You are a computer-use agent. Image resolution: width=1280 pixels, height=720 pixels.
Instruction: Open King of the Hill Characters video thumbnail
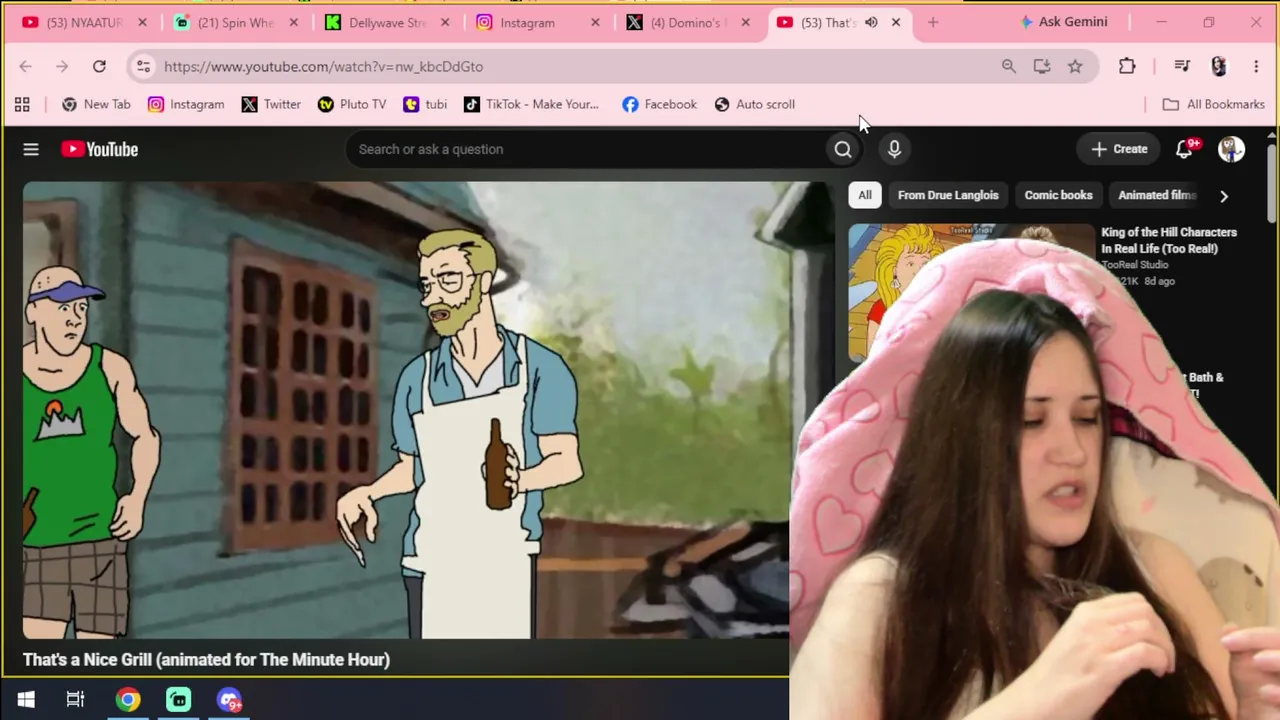point(970,292)
